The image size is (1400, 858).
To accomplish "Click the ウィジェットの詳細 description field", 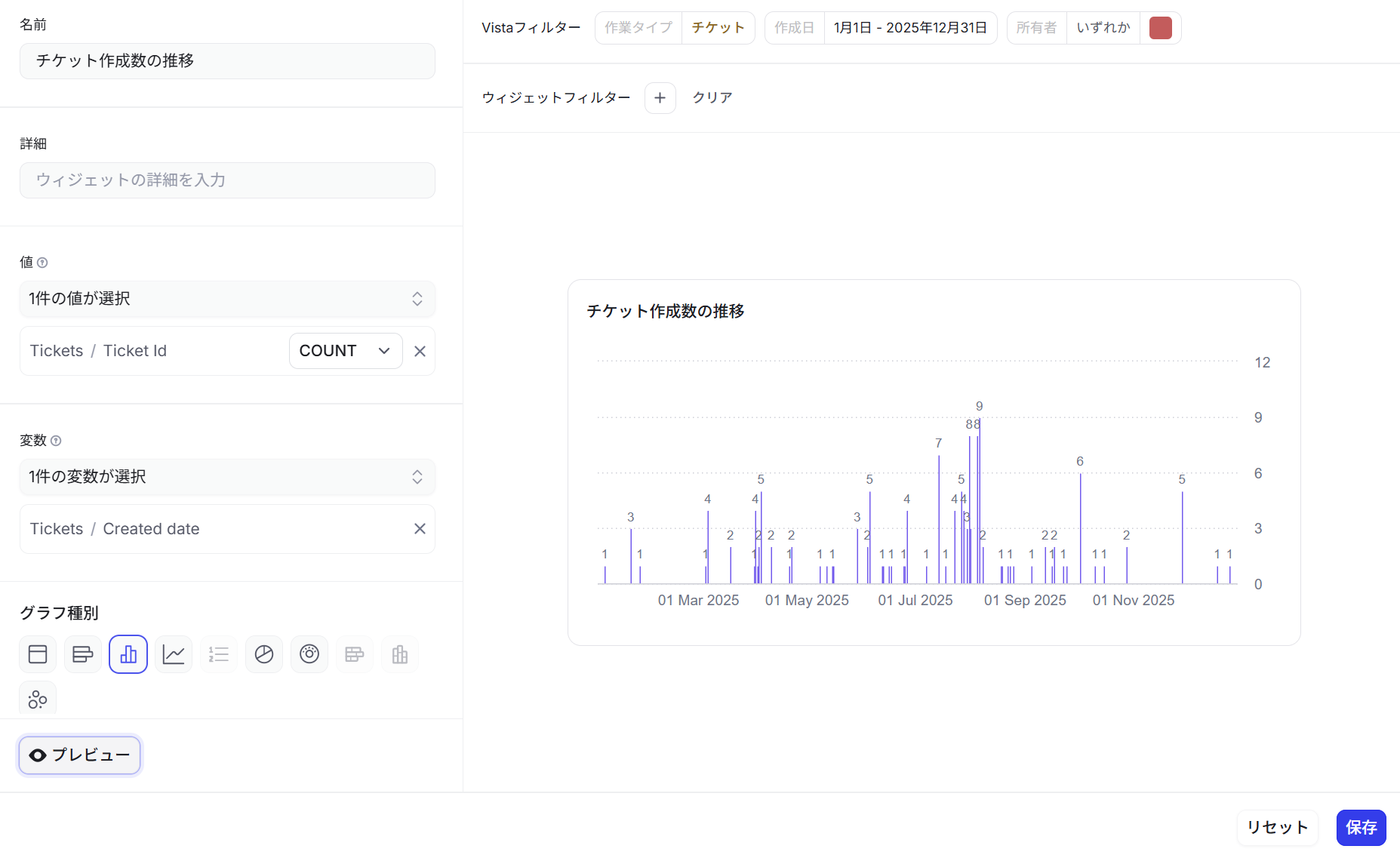I will 226,180.
